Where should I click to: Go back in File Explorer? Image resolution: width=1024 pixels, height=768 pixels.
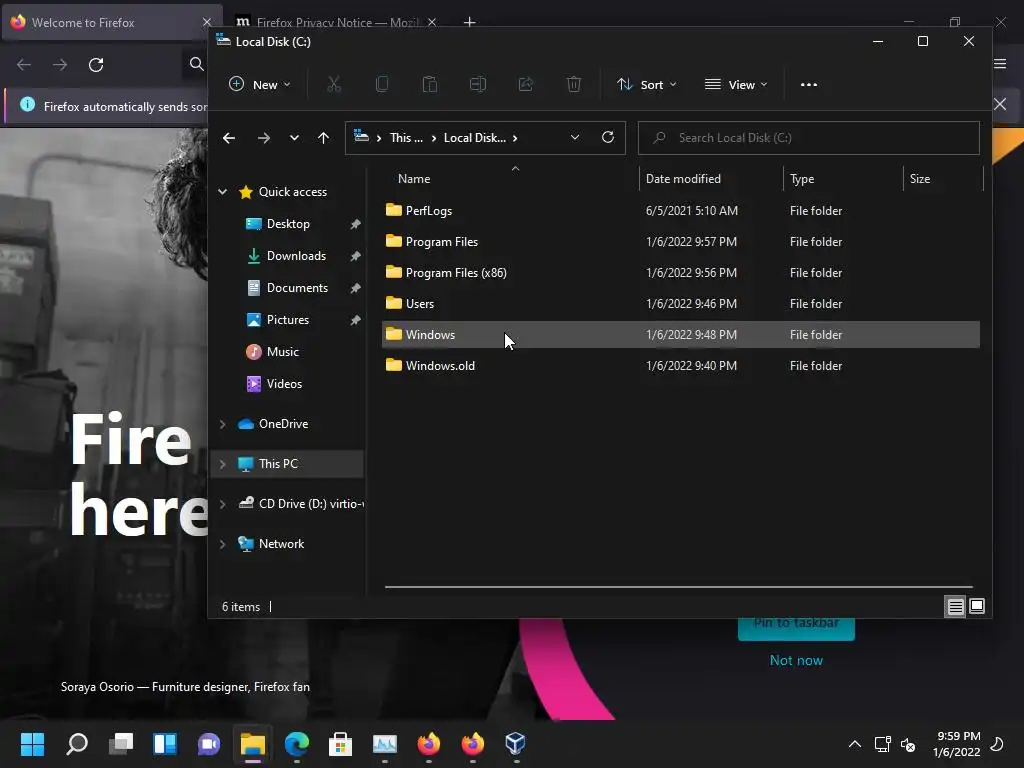229,138
